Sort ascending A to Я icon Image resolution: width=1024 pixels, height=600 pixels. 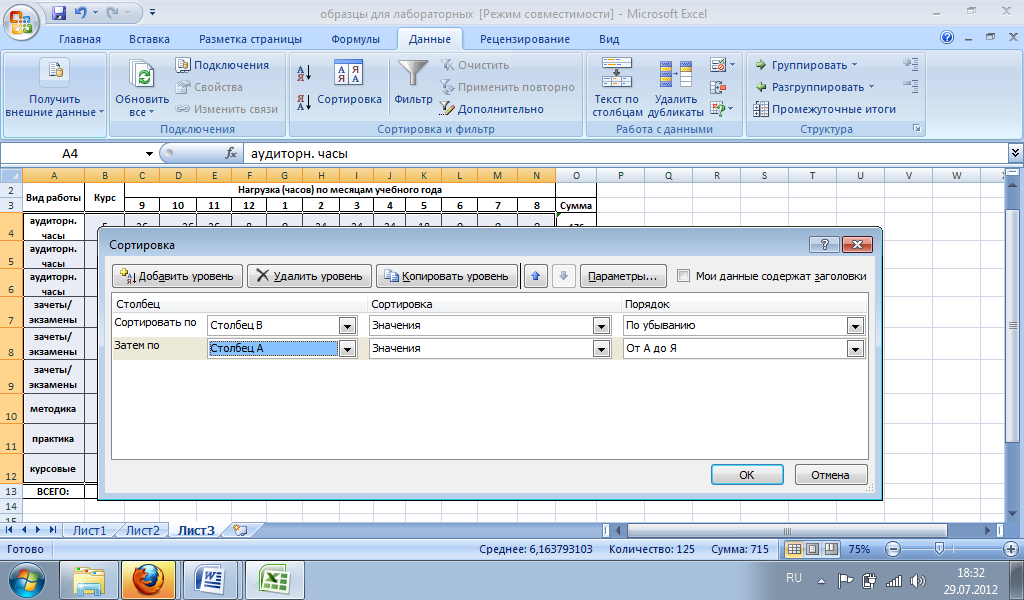[304, 72]
